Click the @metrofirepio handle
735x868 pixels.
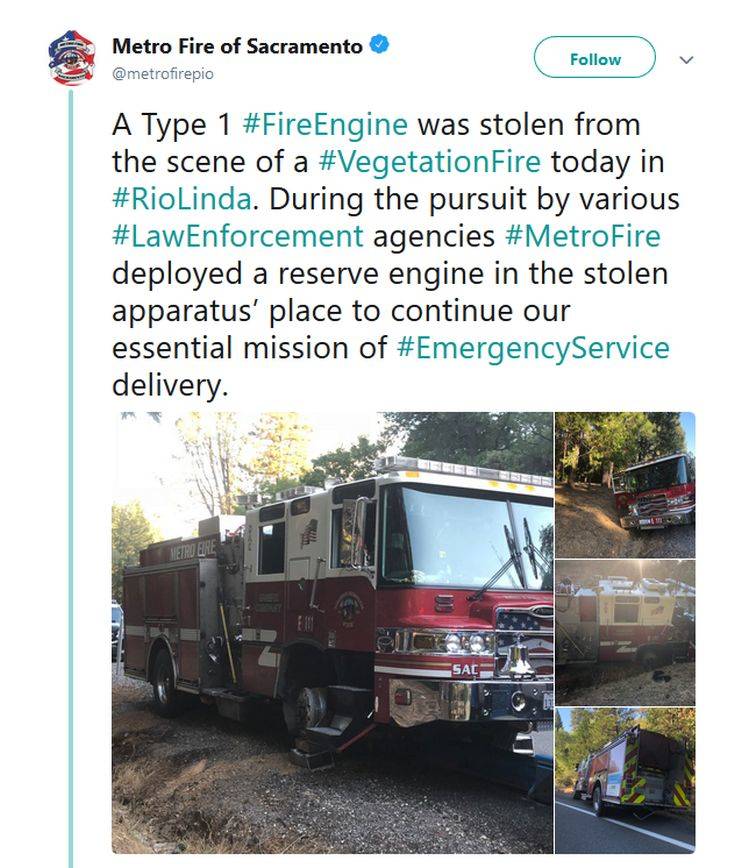pos(162,73)
